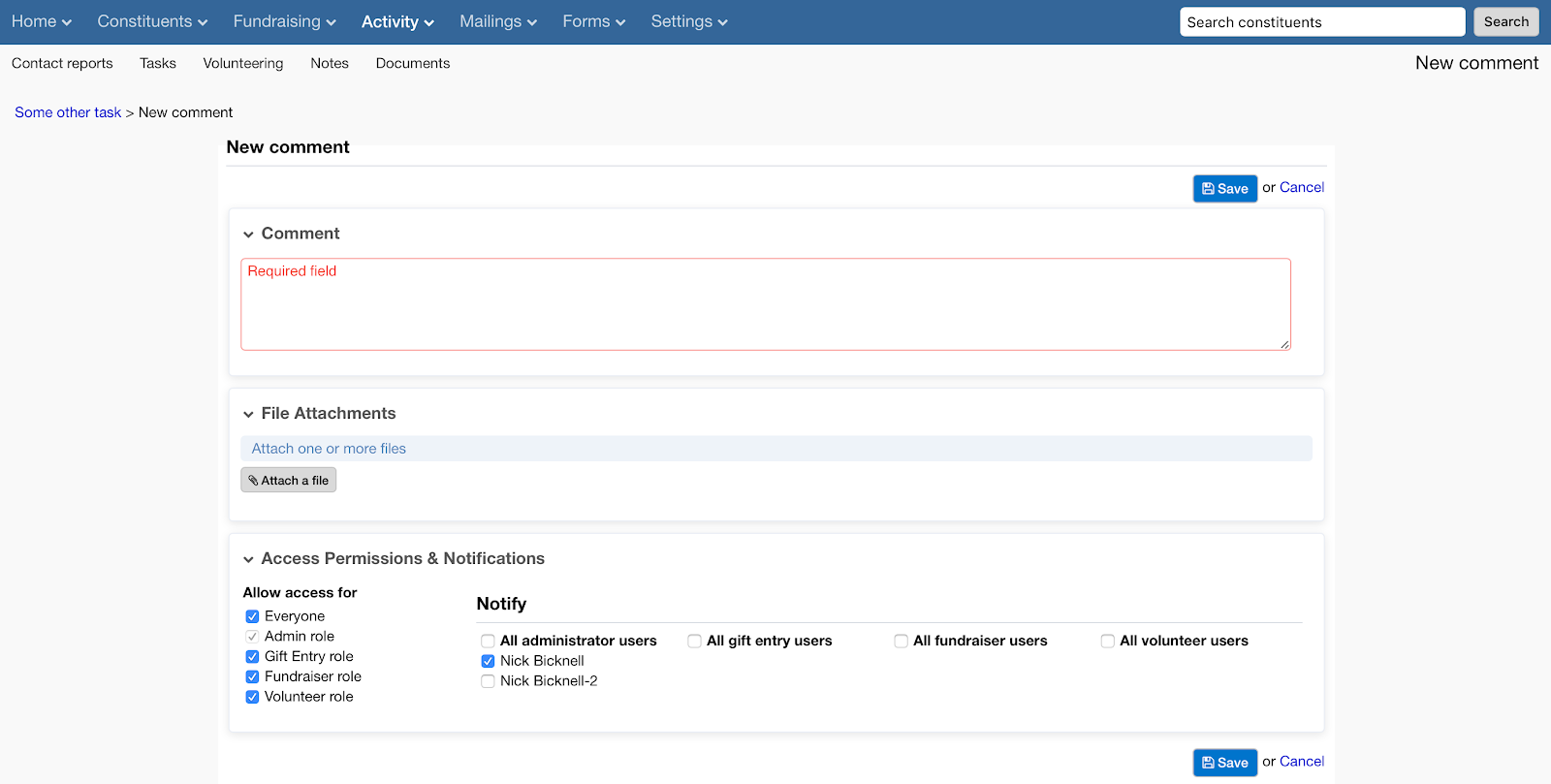This screenshot has height=784, width=1551.
Task: Collapse Access Permissions & Notifications chevron
Action: 248,560
